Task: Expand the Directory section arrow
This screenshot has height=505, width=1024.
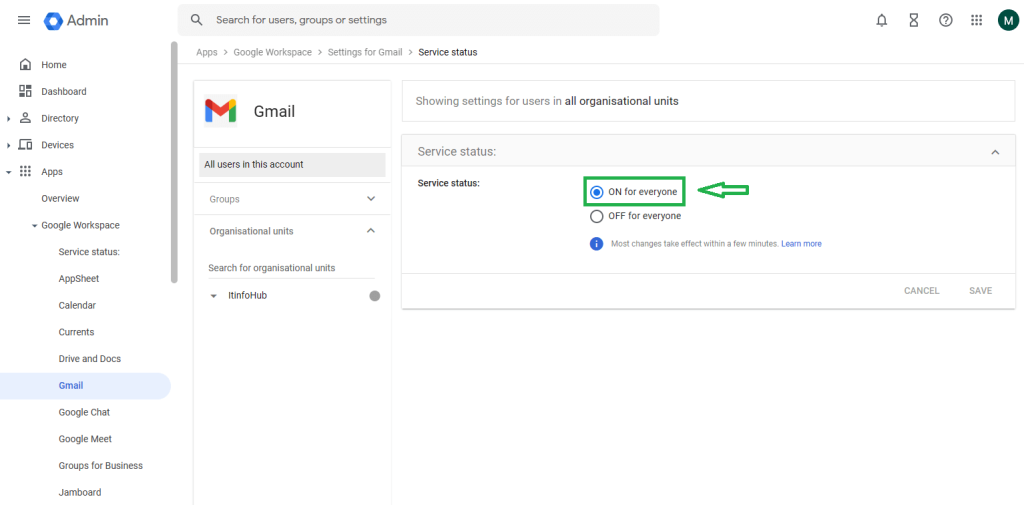Action: pyautogui.click(x=8, y=119)
